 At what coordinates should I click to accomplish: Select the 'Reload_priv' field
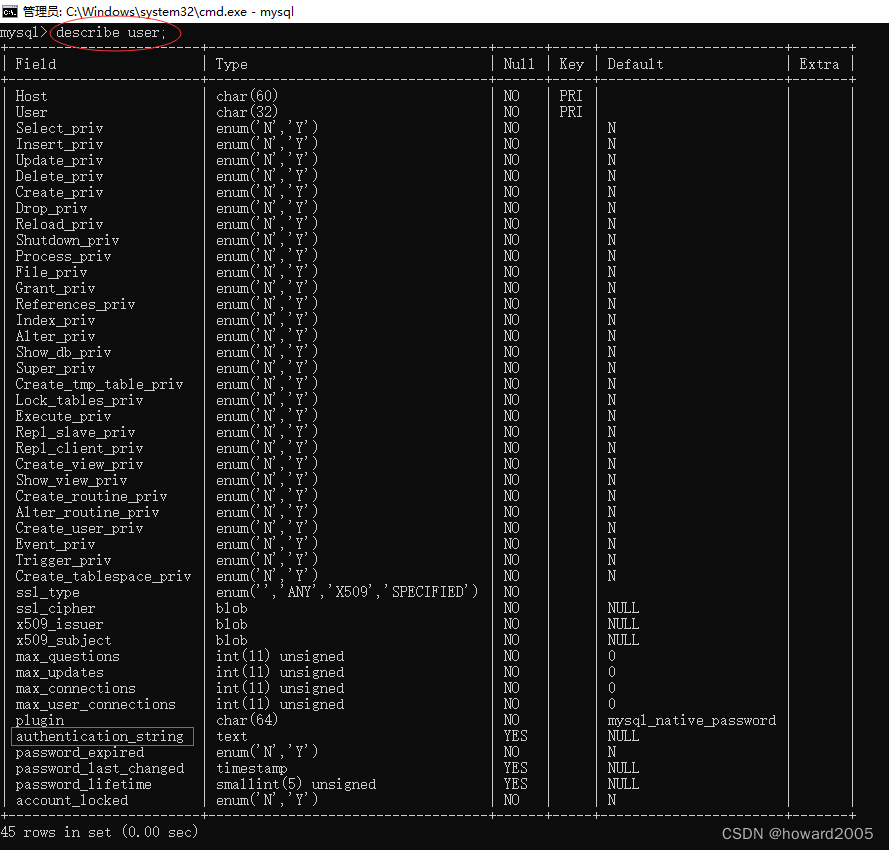pyautogui.click(x=60, y=225)
